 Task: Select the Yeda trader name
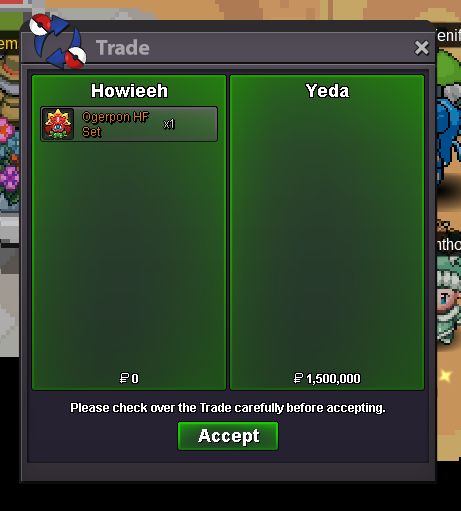pos(327,91)
